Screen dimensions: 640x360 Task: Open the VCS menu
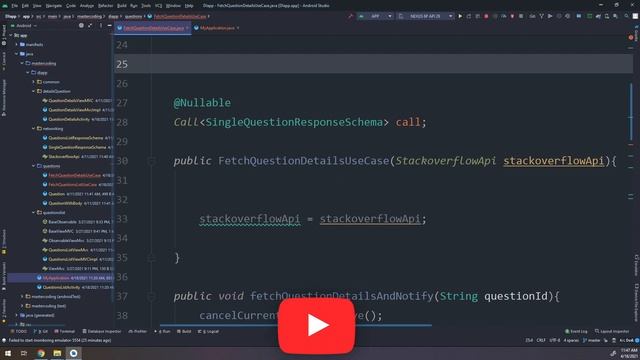pos(158,6)
